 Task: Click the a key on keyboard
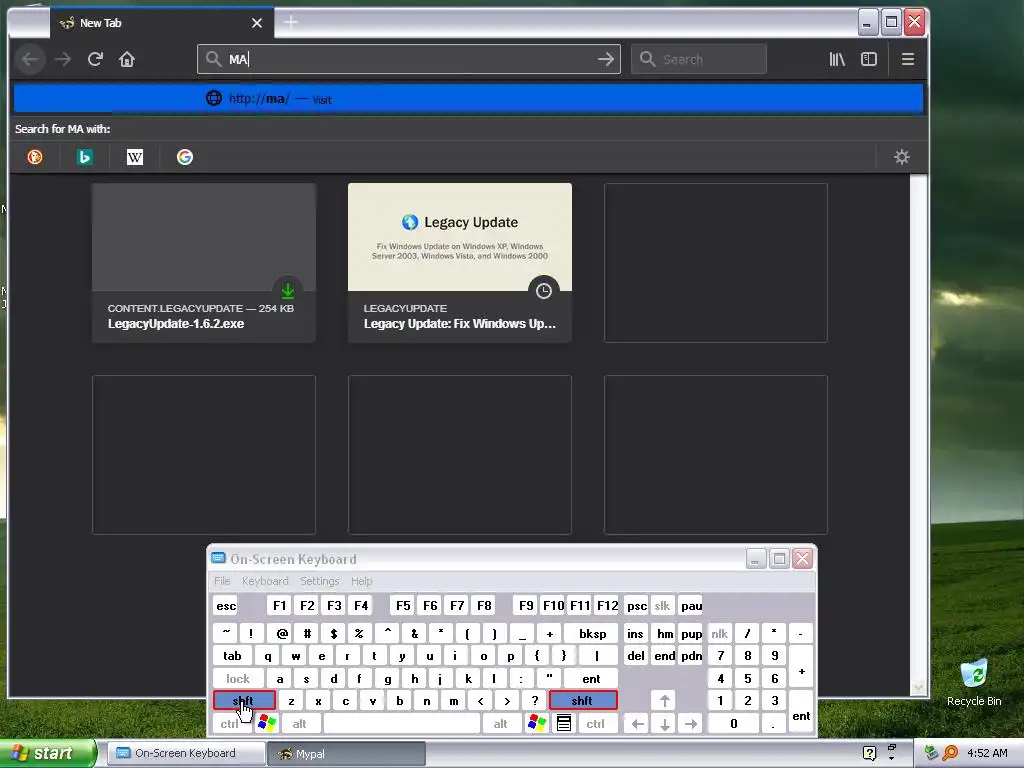point(280,679)
